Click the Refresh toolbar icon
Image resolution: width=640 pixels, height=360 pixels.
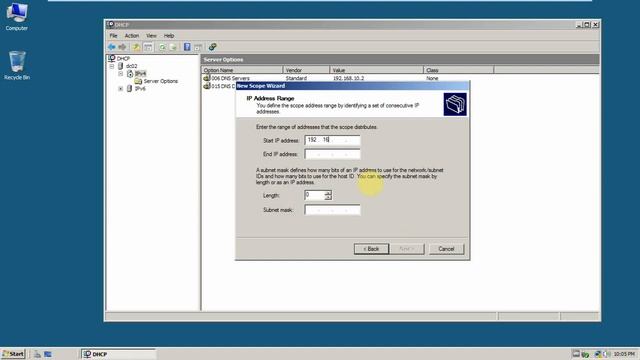click(x=162, y=47)
